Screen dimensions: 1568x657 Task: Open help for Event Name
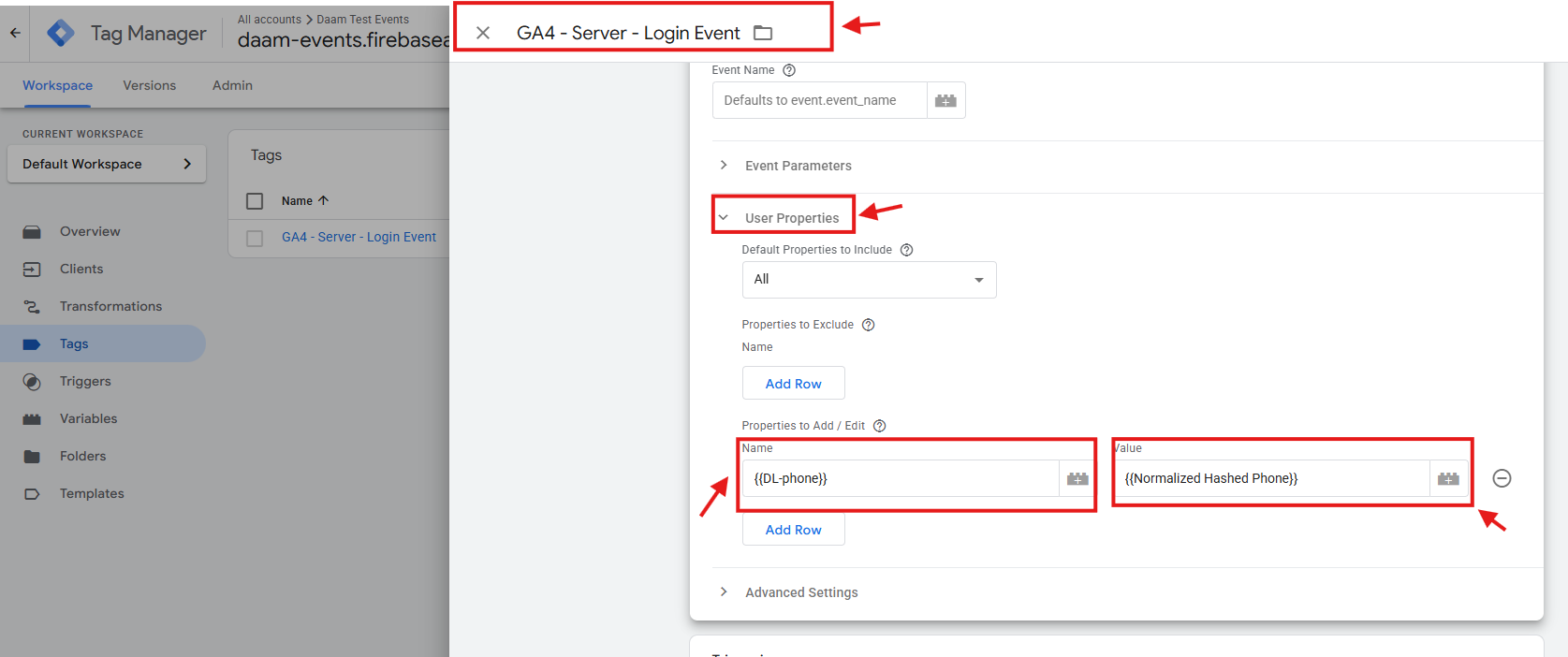coord(789,70)
